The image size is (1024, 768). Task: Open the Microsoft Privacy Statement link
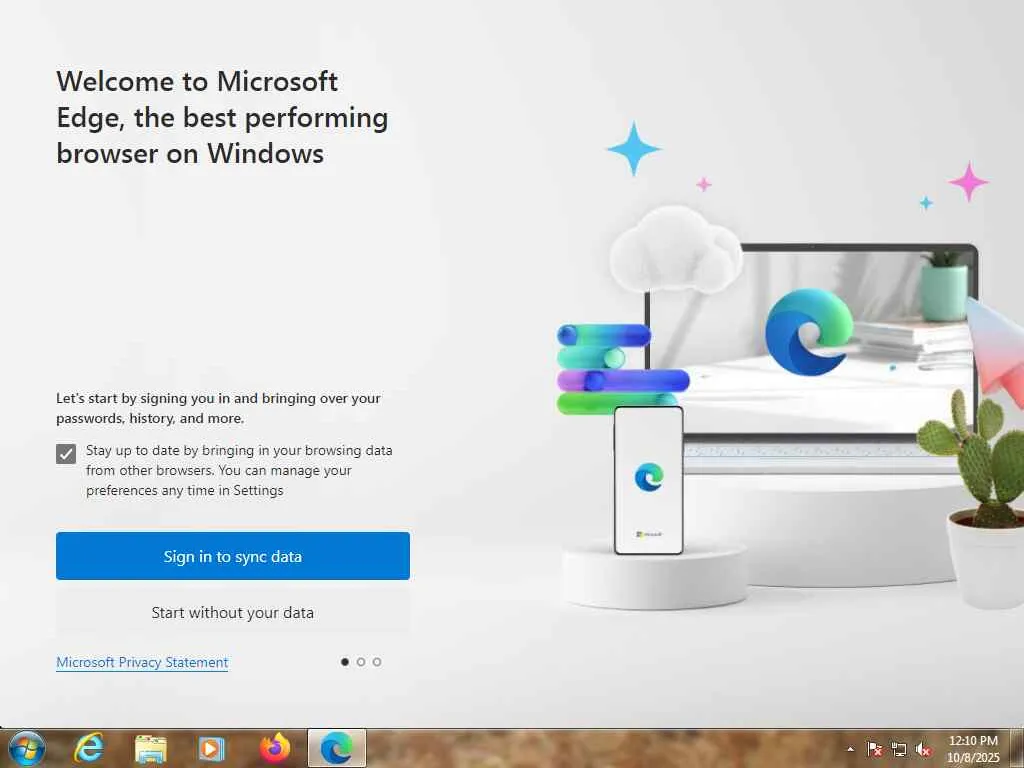[x=142, y=662]
